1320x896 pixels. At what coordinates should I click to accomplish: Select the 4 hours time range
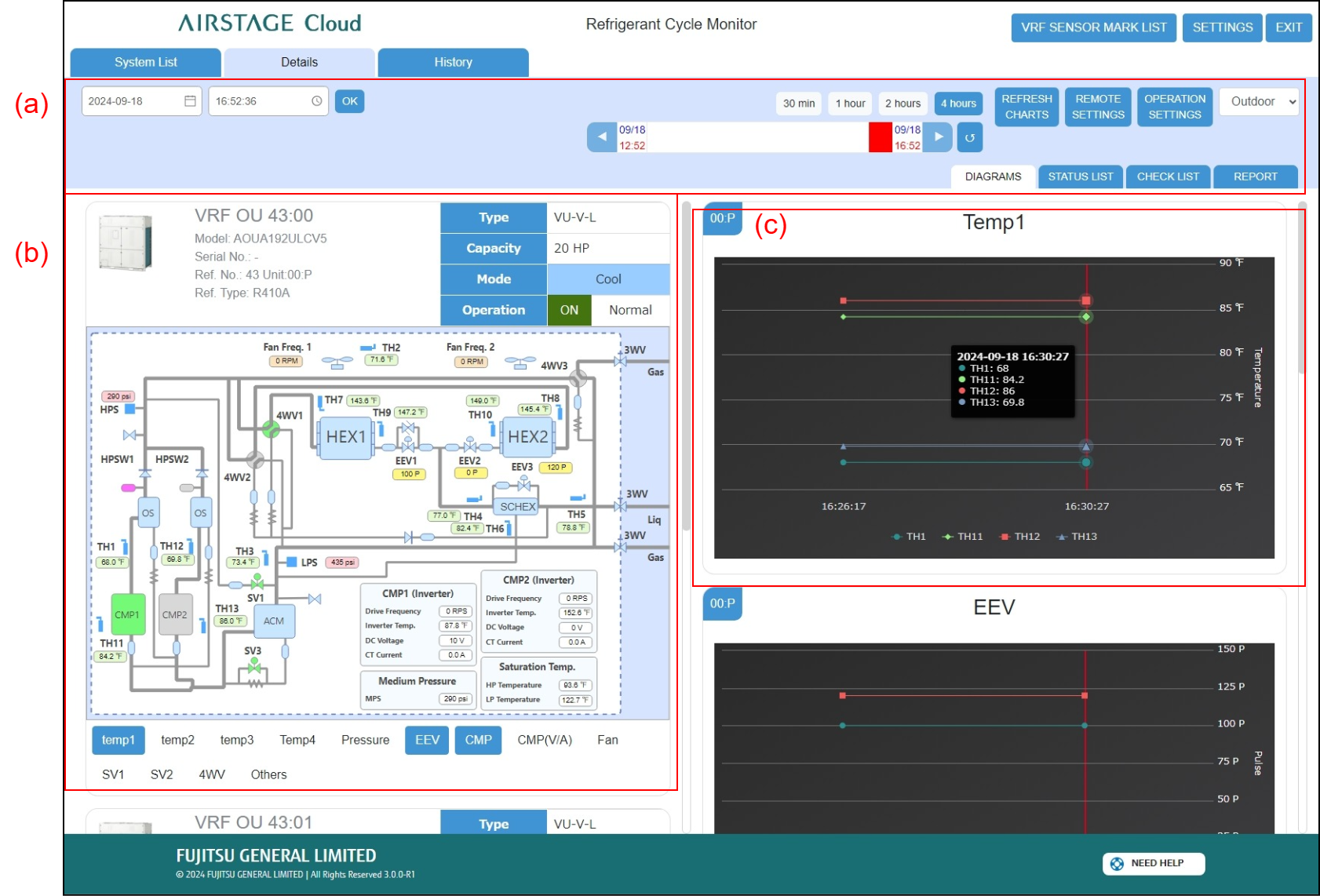[958, 104]
